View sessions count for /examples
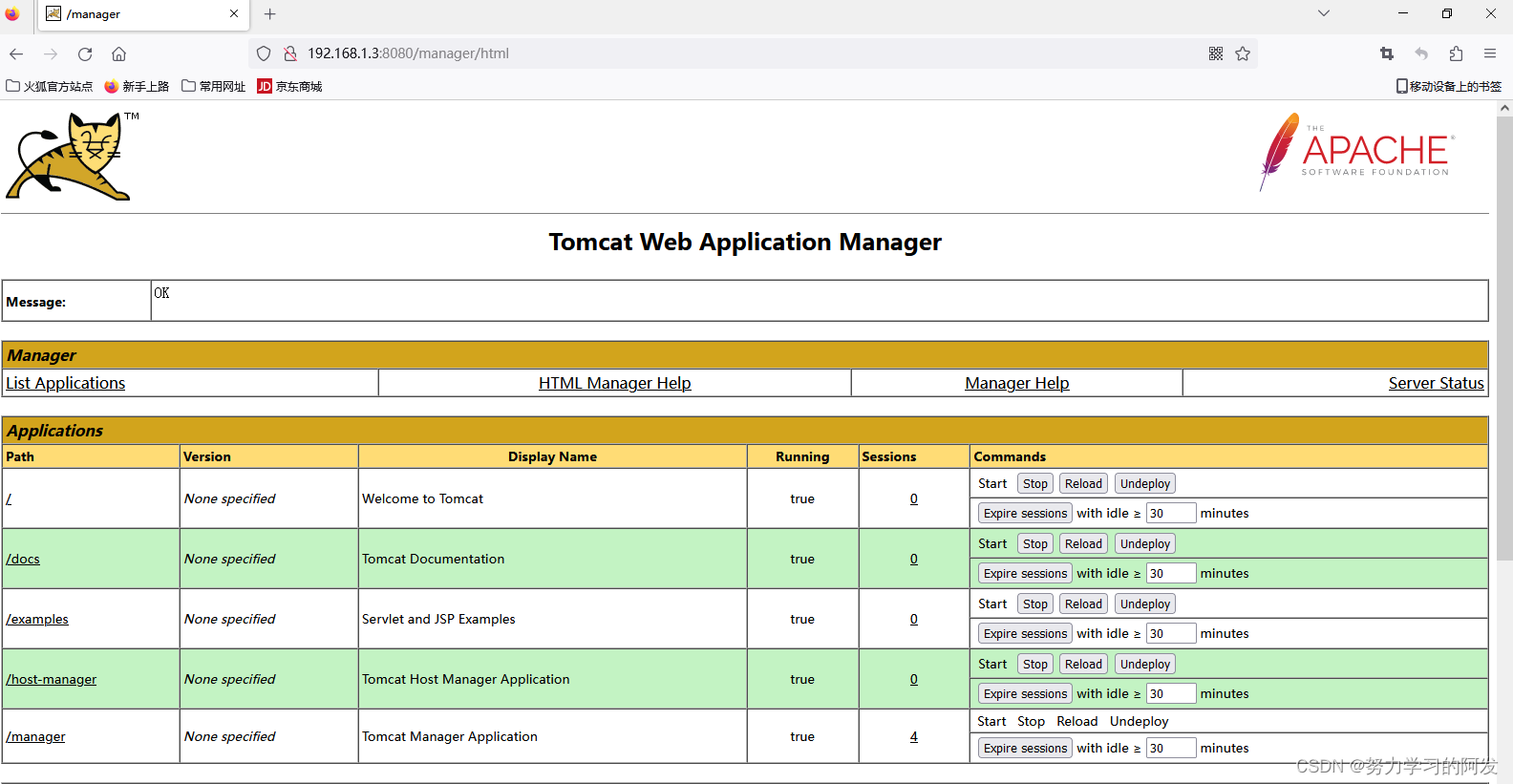Image resolution: width=1513 pixels, height=784 pixels. point(914,619)
